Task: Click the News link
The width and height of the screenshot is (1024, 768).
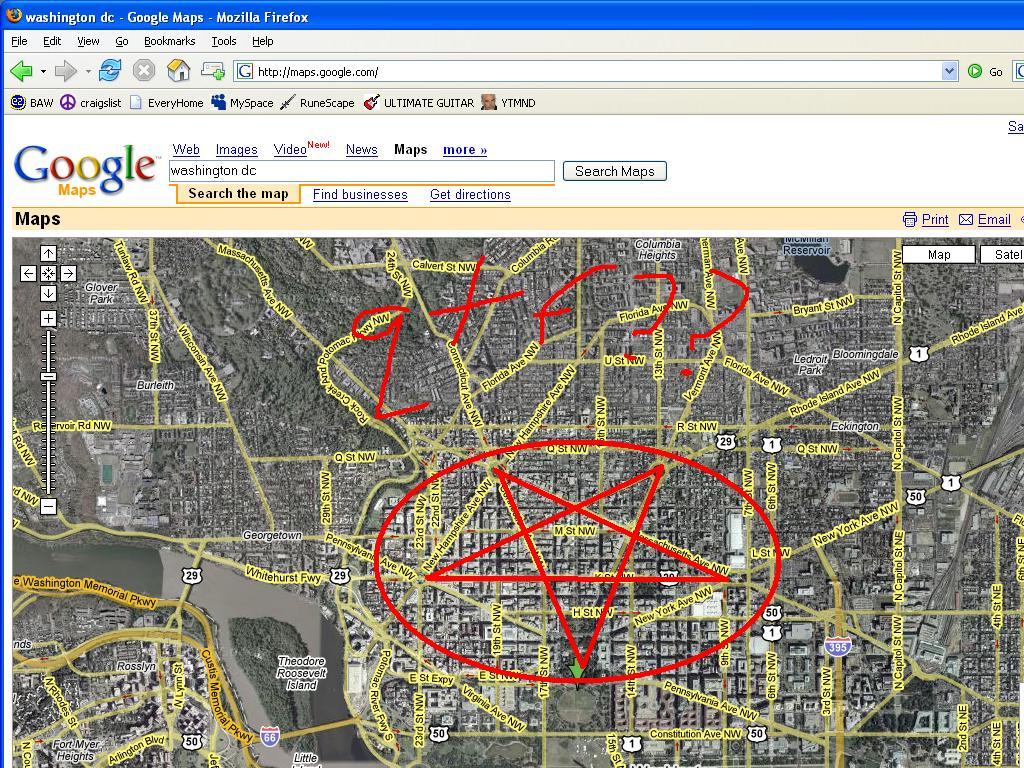Action: (x=362, y=150)
